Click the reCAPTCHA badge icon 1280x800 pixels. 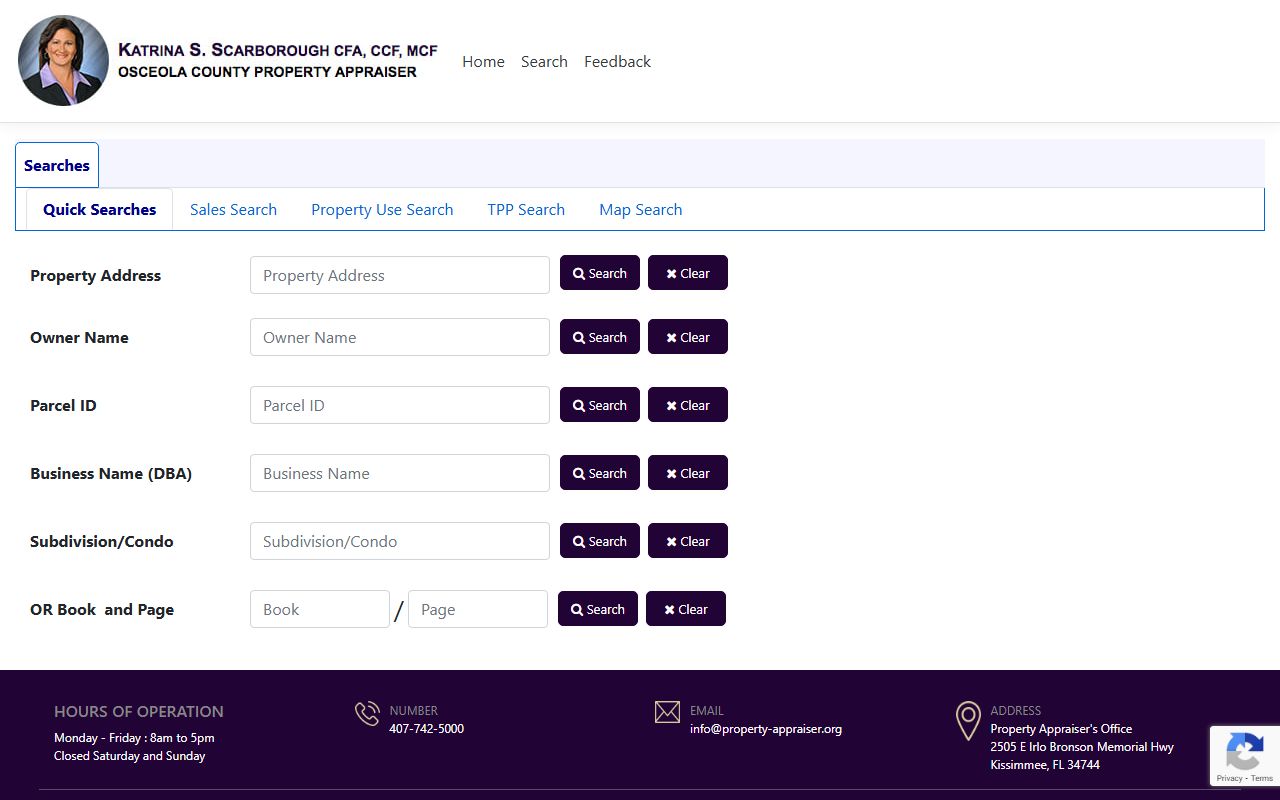(1244, 750)
